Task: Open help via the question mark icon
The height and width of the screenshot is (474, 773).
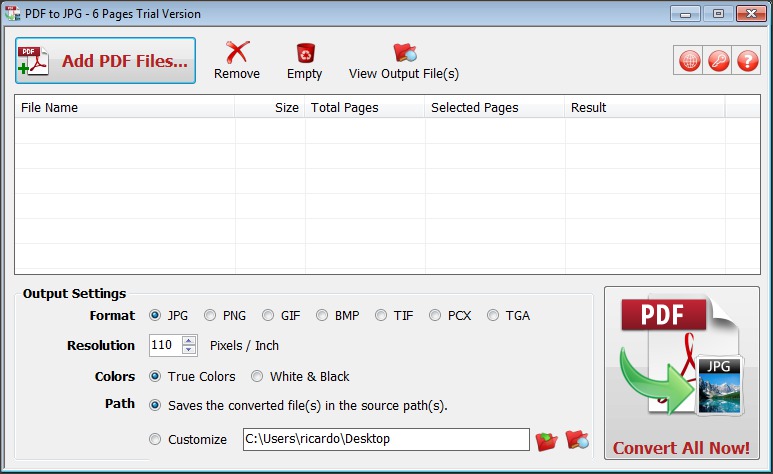Action: [747, 61]
